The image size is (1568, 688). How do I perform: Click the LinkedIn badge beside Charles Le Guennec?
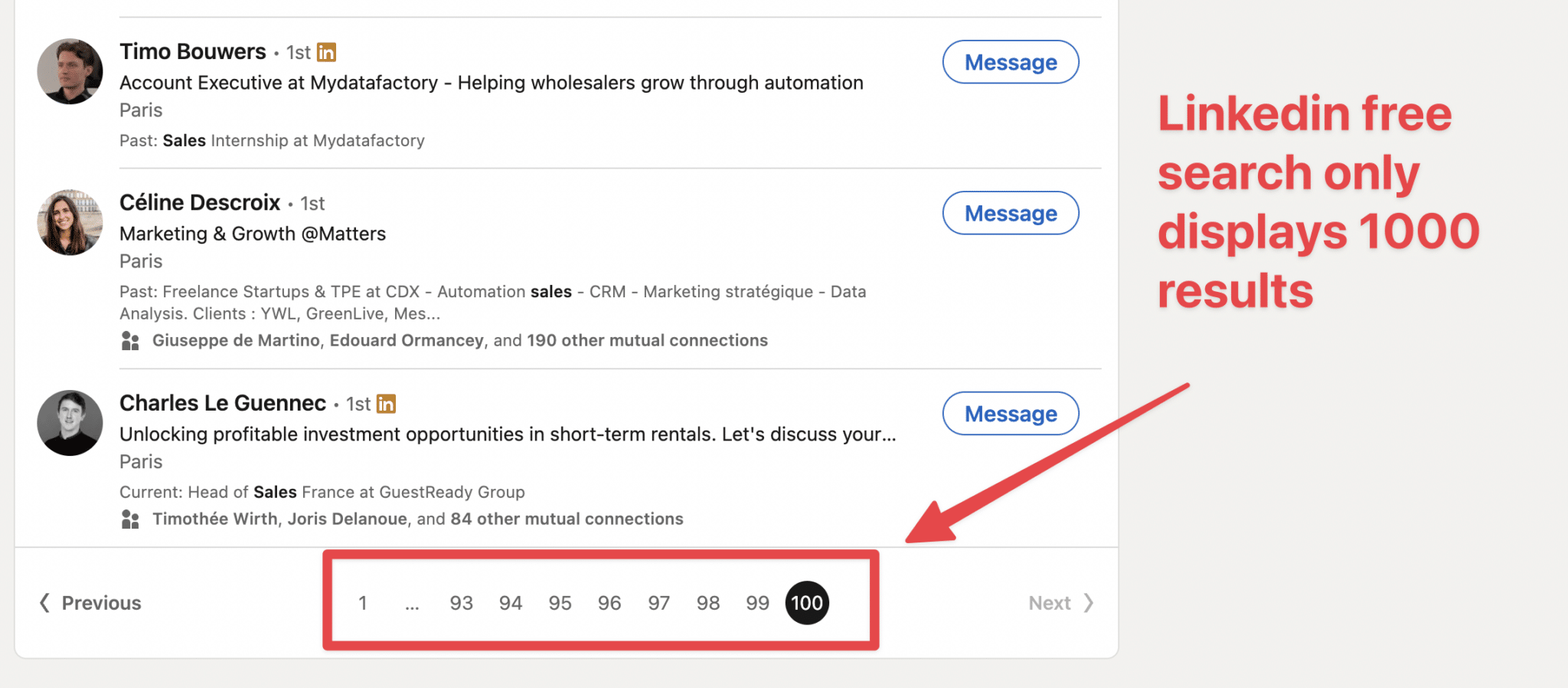point(387,404)
